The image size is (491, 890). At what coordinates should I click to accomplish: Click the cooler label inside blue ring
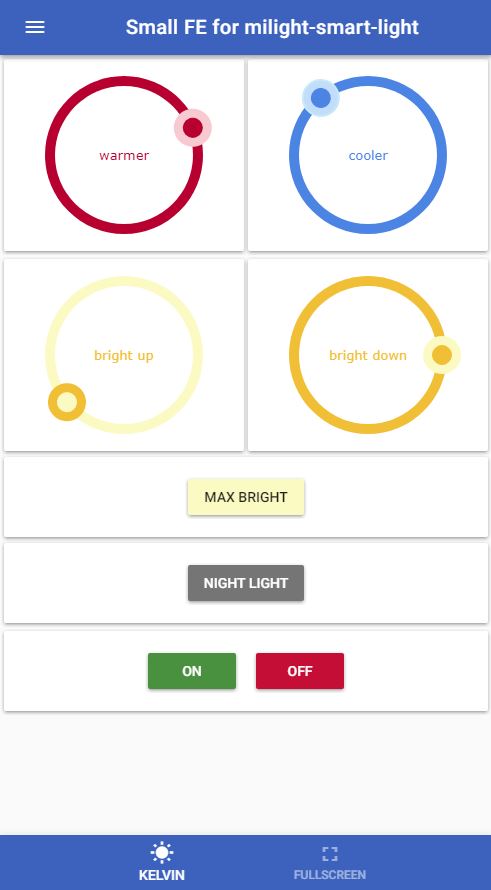pos(368,156)
